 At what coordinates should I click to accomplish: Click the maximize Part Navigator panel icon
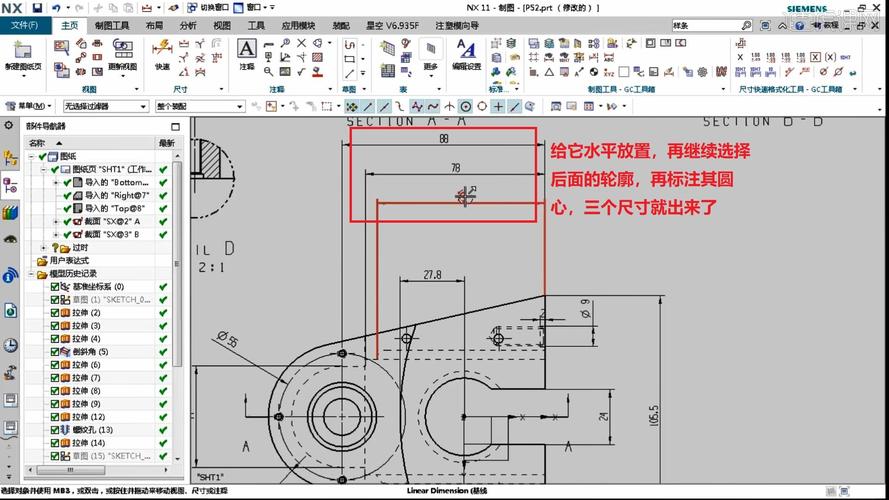point(175,126)
